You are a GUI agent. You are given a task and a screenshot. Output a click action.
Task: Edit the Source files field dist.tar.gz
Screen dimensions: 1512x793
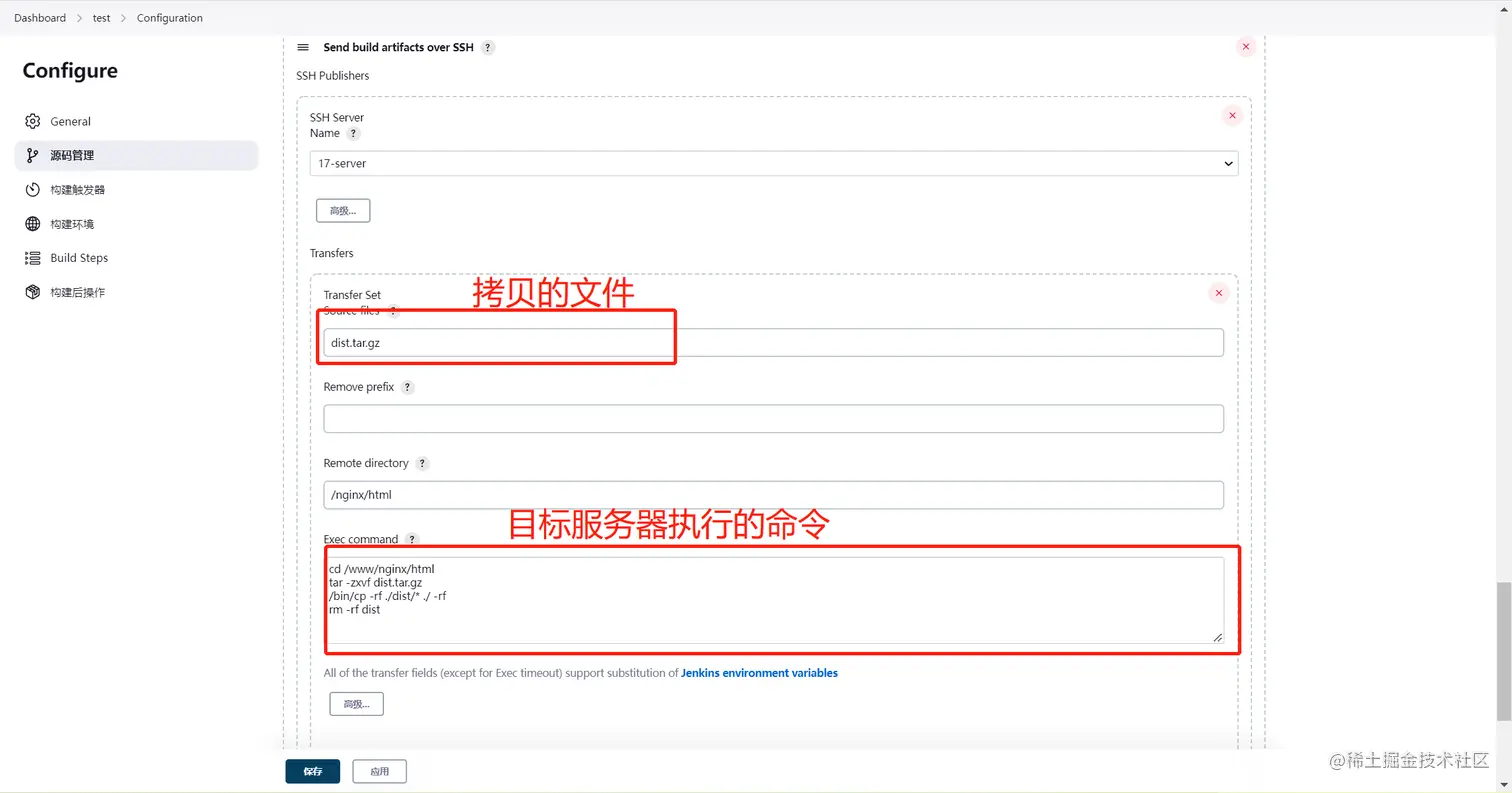[x=773, y=342]
